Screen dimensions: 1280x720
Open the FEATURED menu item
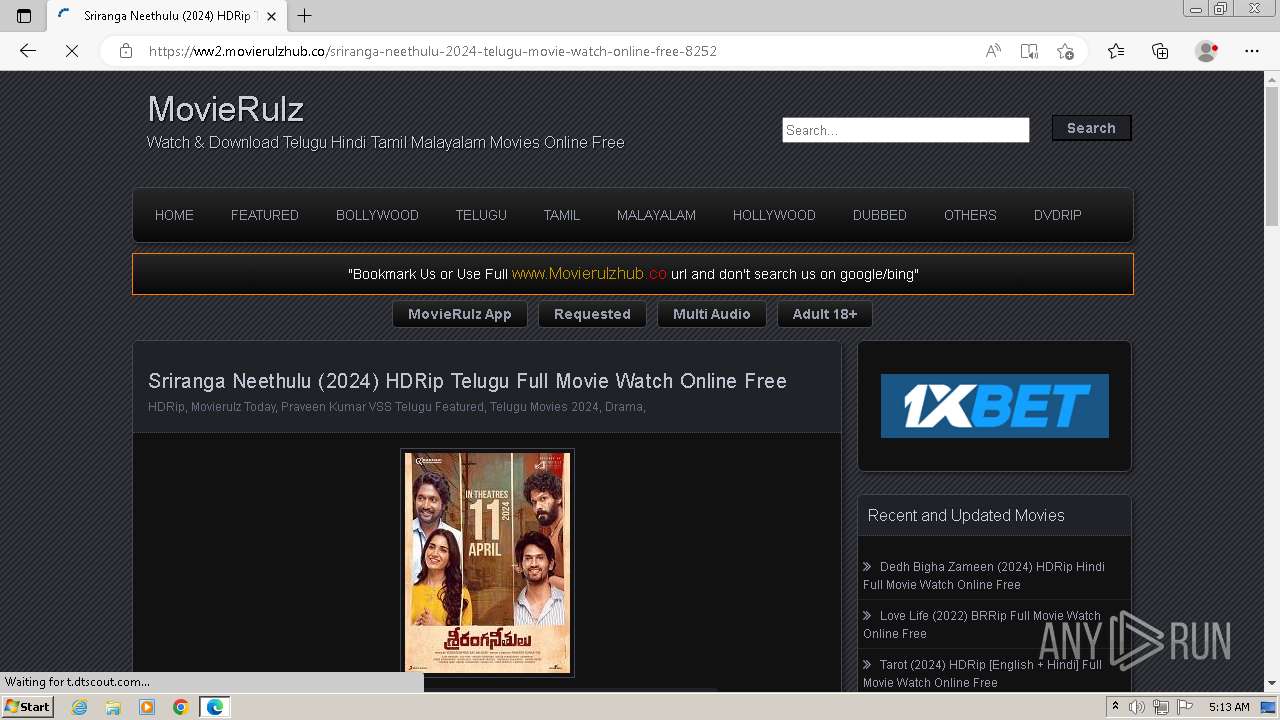tap(265, 215)
